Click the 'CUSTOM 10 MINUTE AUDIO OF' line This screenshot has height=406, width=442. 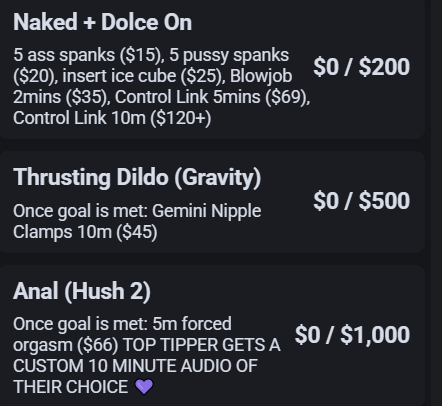pyautogui.click(x=135, y=366)
